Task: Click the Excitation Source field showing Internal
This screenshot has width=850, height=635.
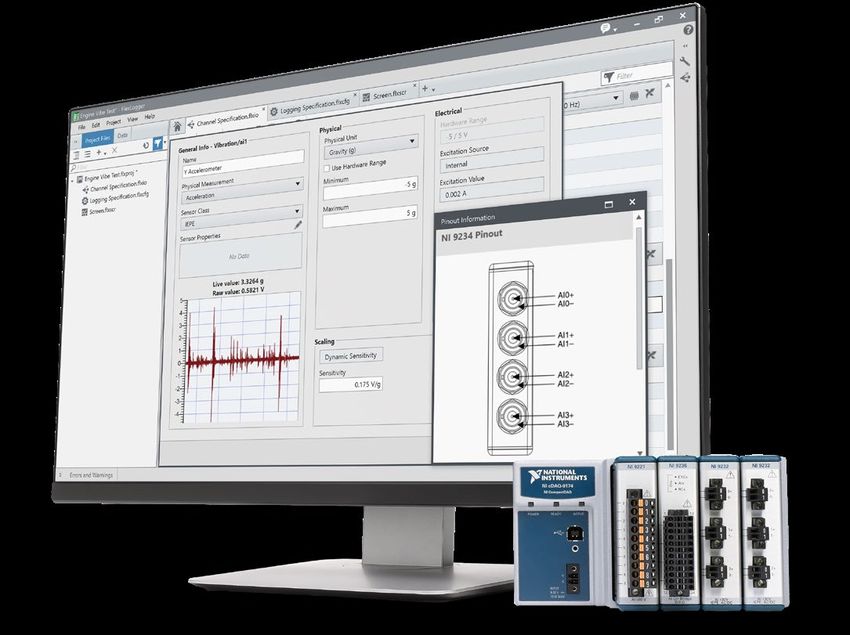Action: coord(491,161)
